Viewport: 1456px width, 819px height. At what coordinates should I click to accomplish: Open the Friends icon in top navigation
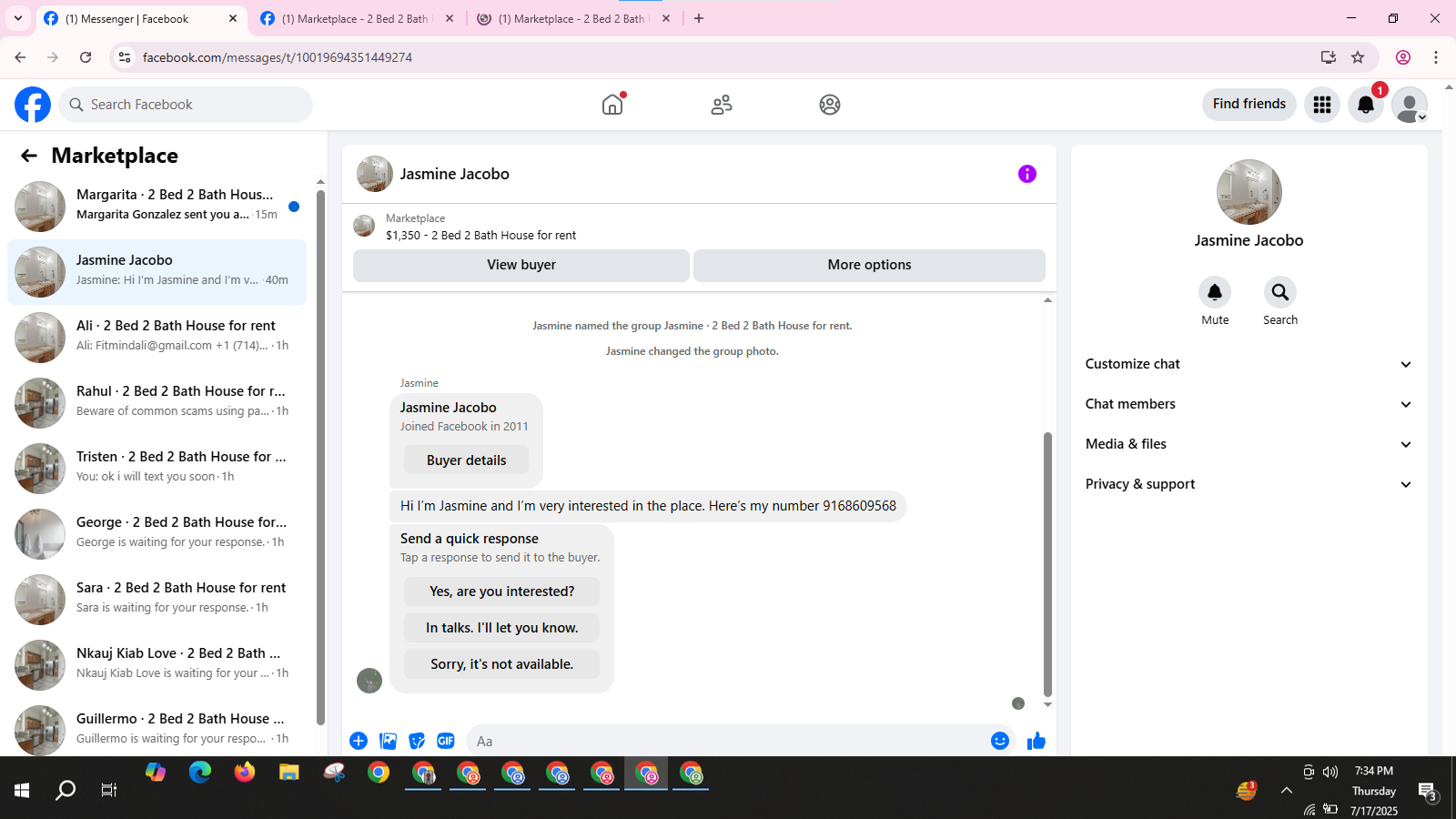[x=722, y=105]
